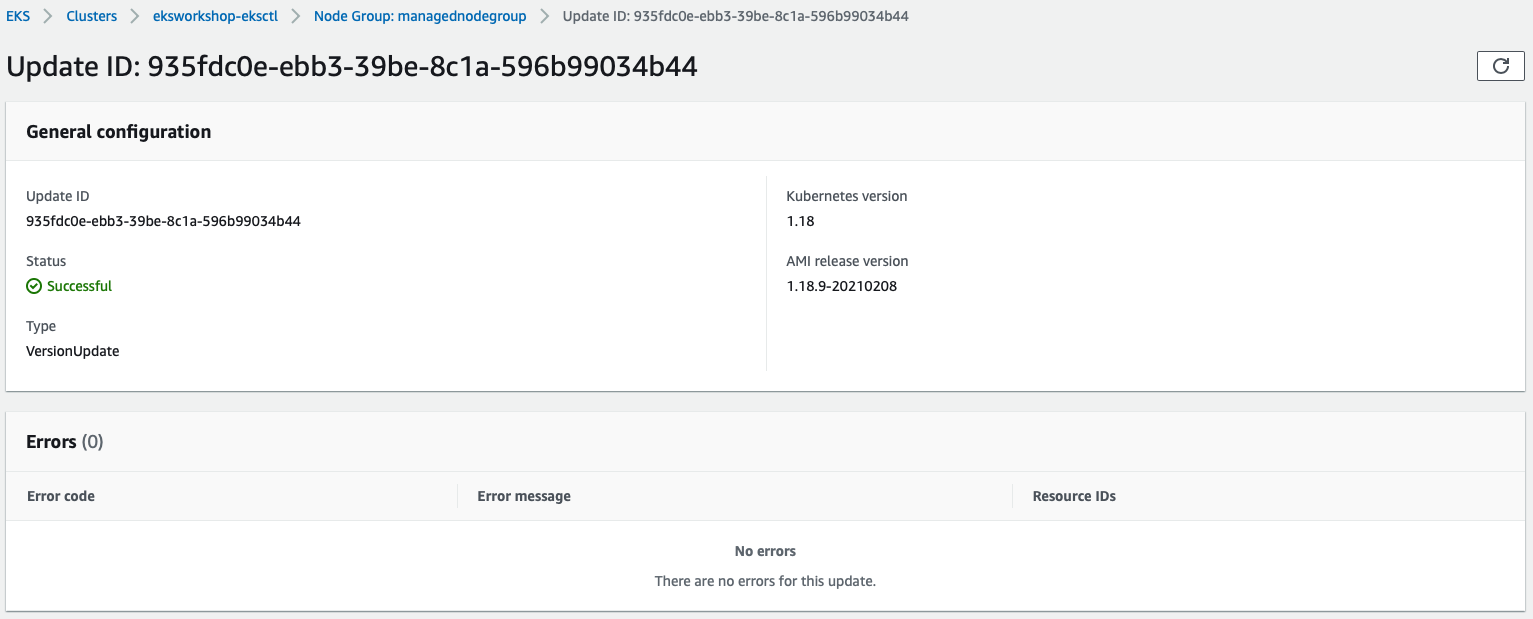The width and height of the screenshot is (1533, 619).
Task: Open the Clusters breadcrumb link
Action: [x=91, y=17]
